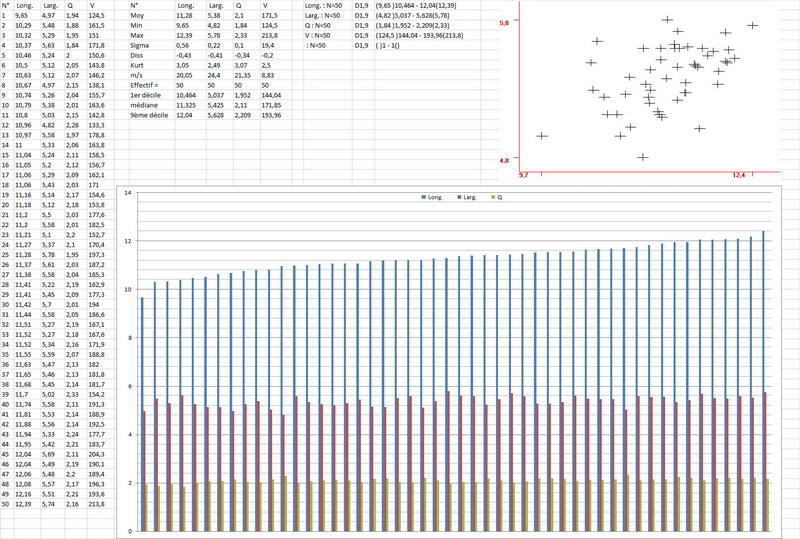Select the N° header cell in the data table
The image size is (800, 539).
click(x=6, y=6)
